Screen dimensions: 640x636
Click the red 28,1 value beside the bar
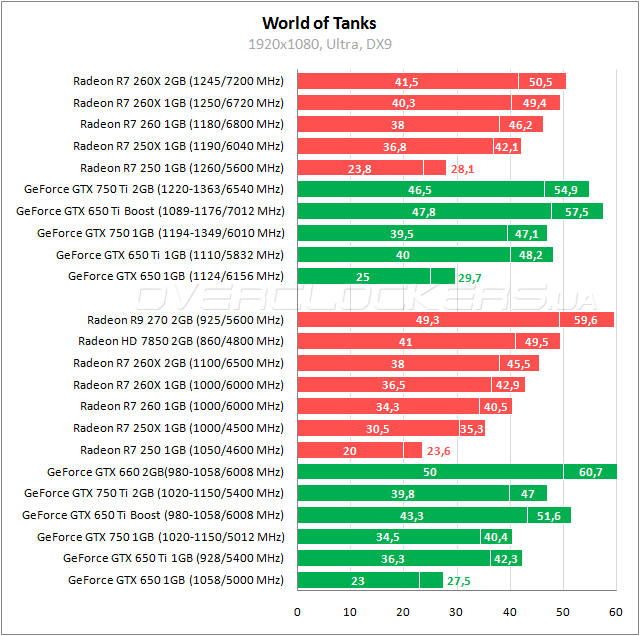(x=464, y=168)
